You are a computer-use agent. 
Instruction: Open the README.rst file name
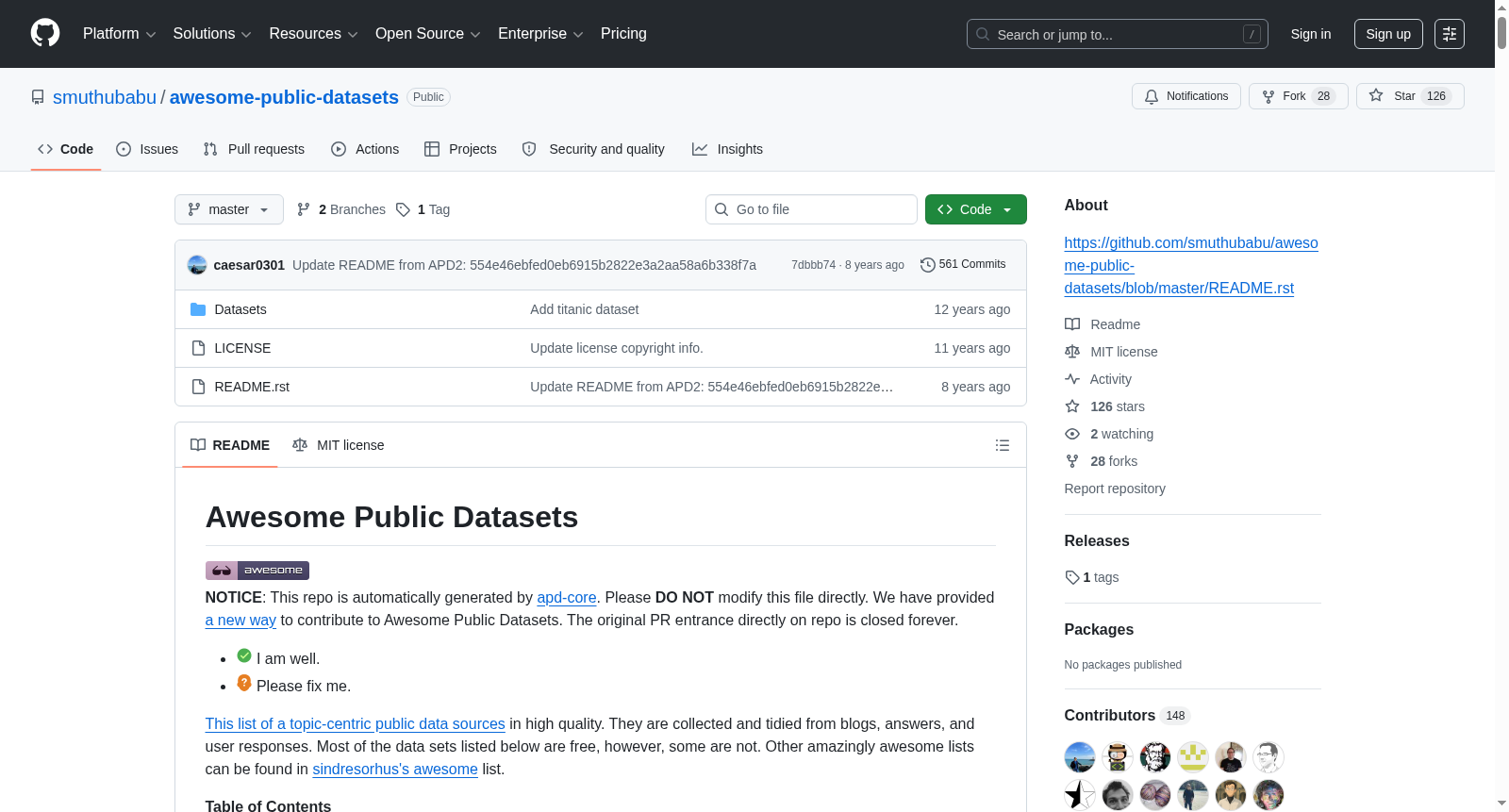tap(252, 387)
